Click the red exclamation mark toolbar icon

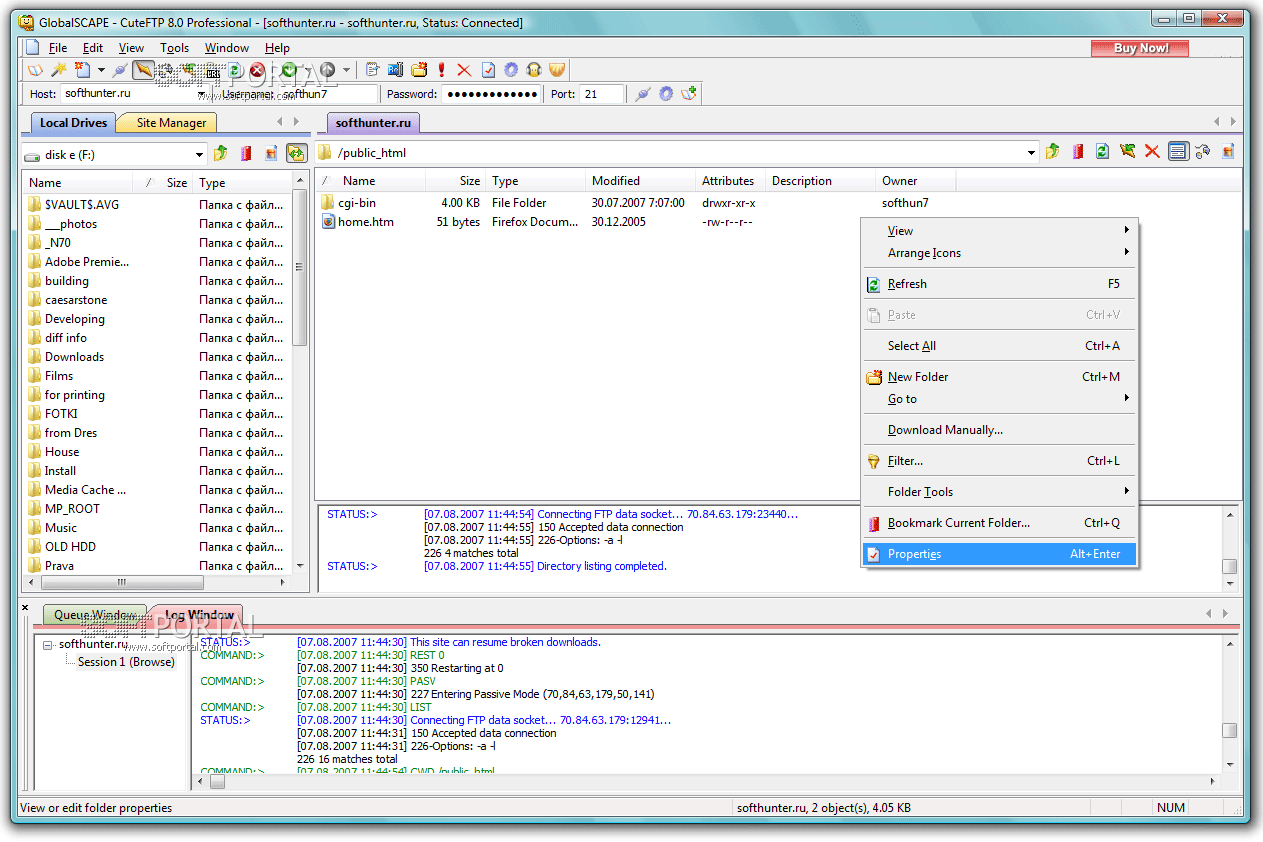point(442,70)
